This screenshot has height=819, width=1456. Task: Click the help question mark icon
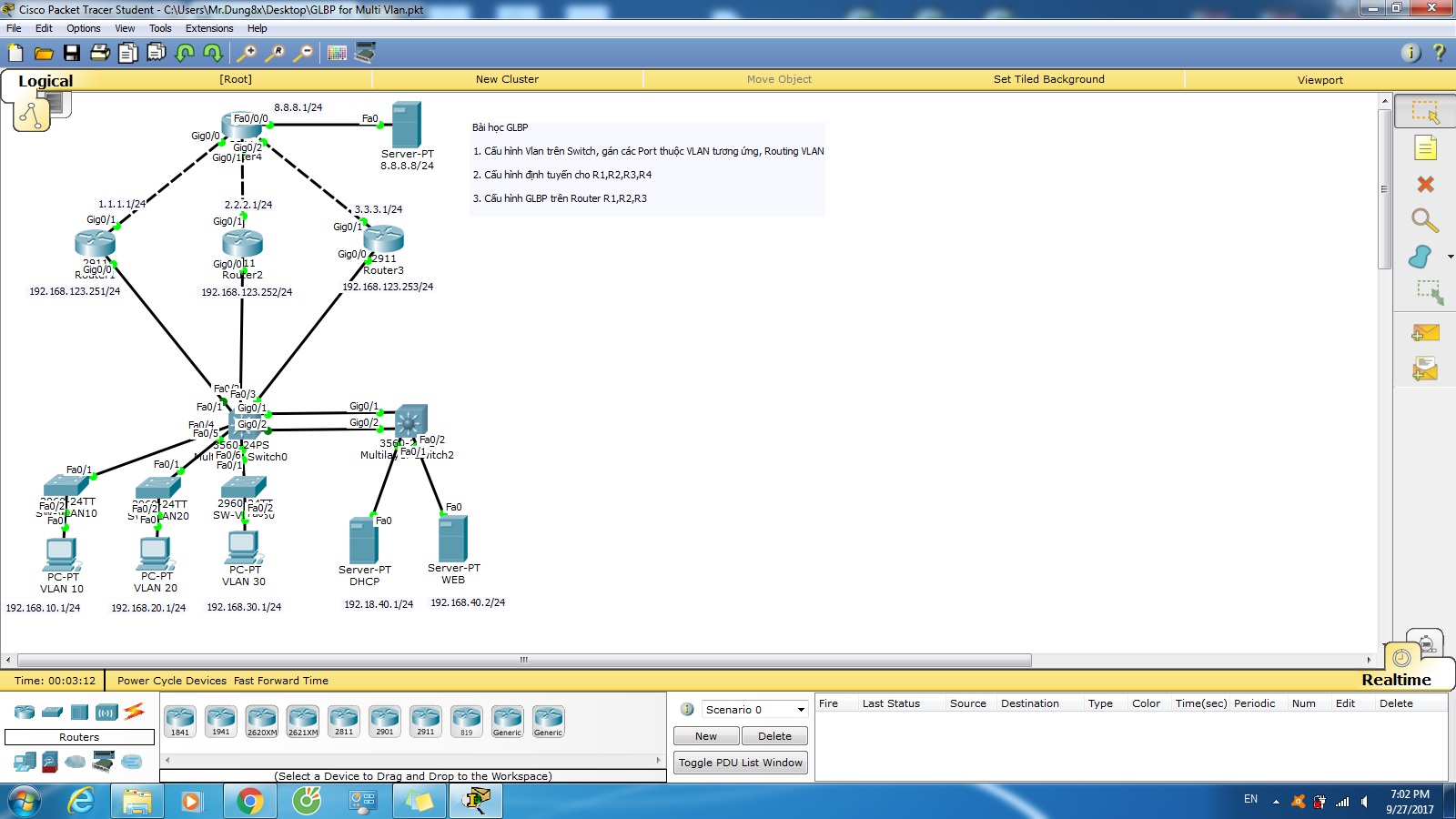[x=1439, y=53]
